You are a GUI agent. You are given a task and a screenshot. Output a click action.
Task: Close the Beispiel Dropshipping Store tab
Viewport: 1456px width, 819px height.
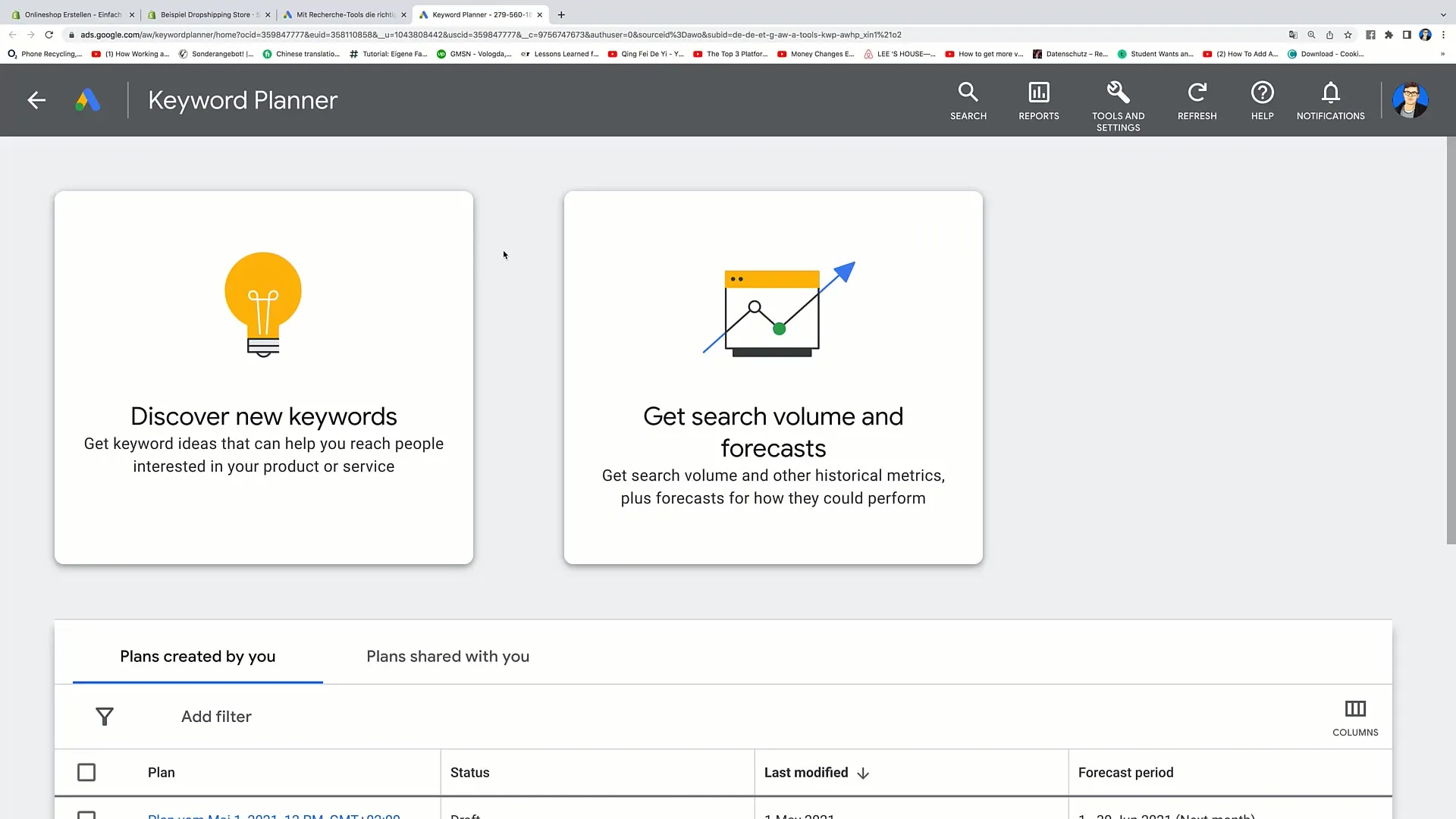point(268,14)
